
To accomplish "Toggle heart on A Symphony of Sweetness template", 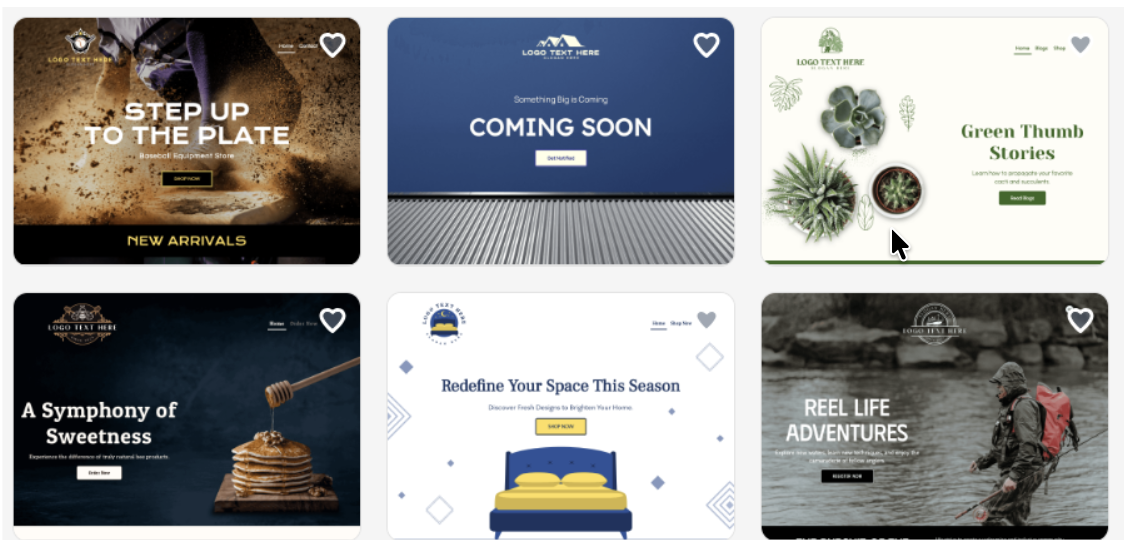I will pyautogui.click(x=332, y=320).
